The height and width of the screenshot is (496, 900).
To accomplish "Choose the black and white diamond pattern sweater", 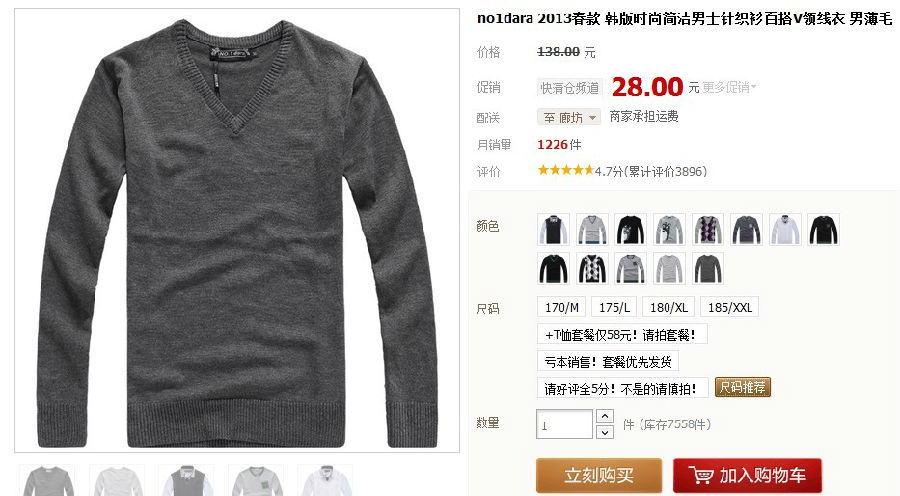I will pyautogui.click(x=592, y=268).
